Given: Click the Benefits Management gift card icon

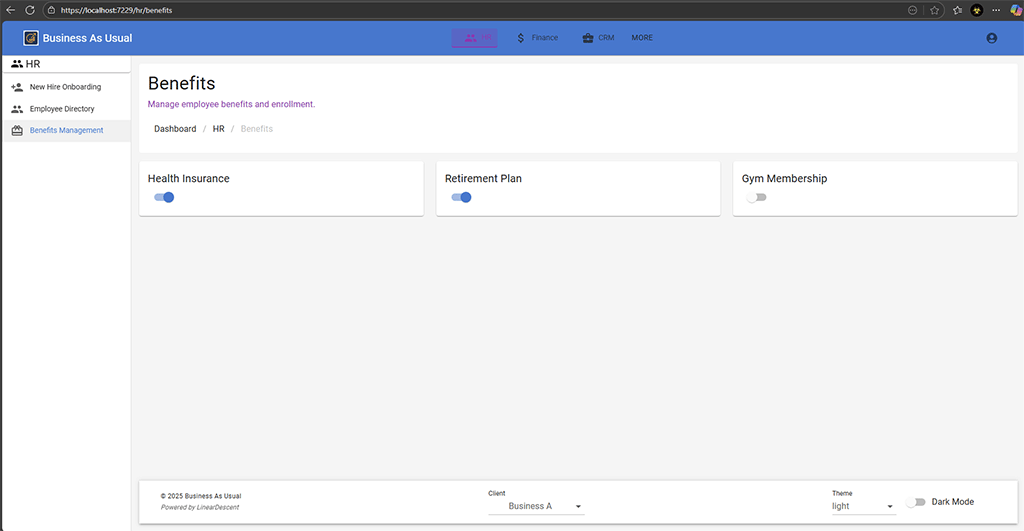Looking at the screenshot, I should 17,131.
